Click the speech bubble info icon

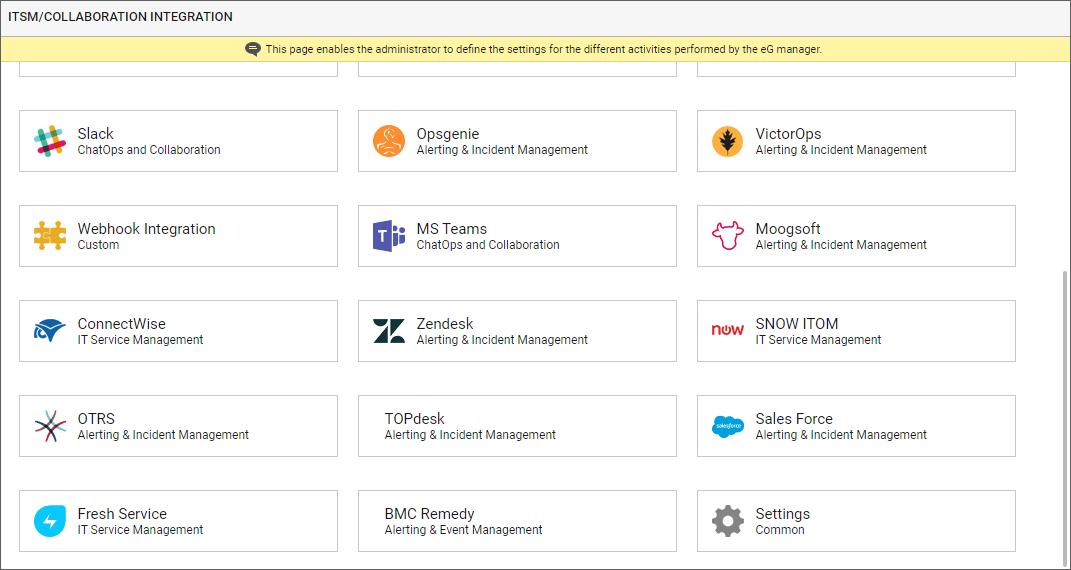point(253,49)
